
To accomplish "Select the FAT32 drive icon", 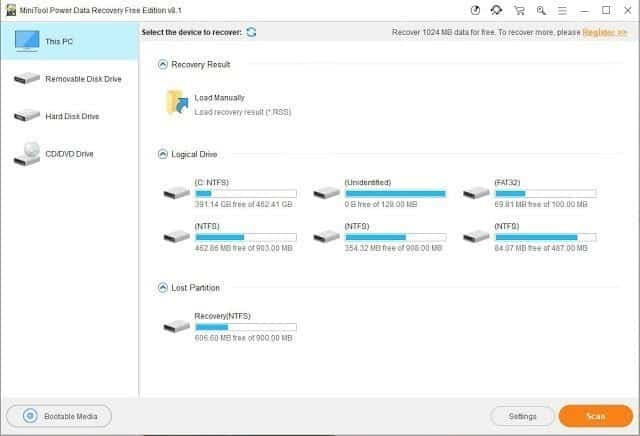I will [476, 193].
